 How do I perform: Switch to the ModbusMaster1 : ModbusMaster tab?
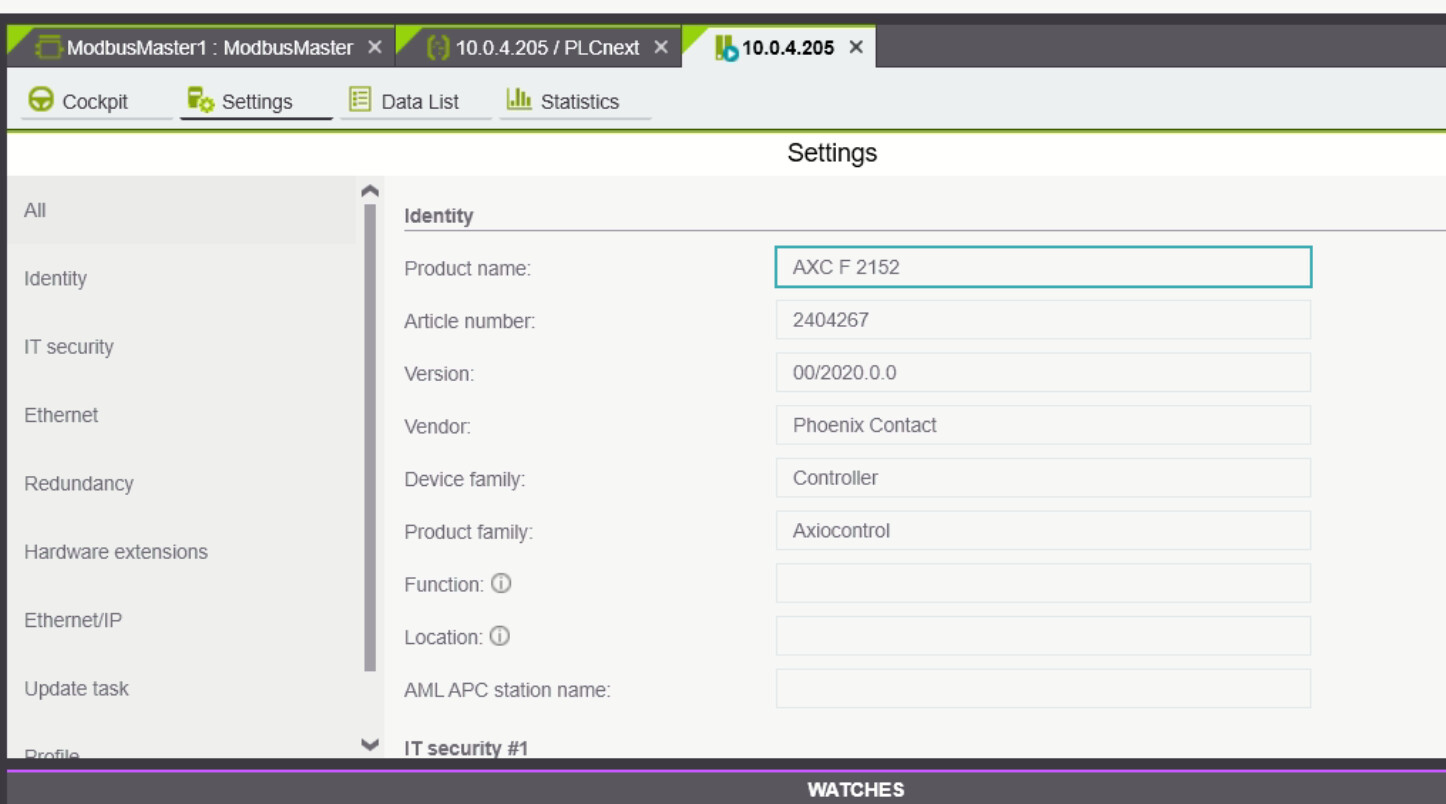coord(209,48)
